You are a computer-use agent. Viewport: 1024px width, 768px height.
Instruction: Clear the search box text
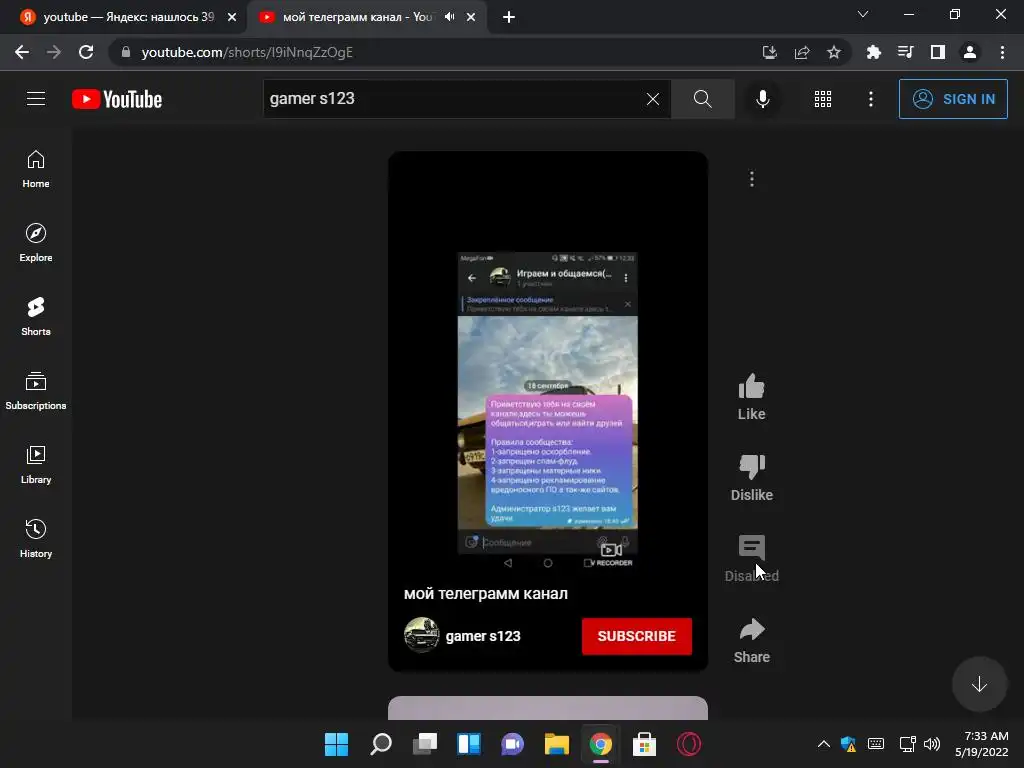pos(652,99)
